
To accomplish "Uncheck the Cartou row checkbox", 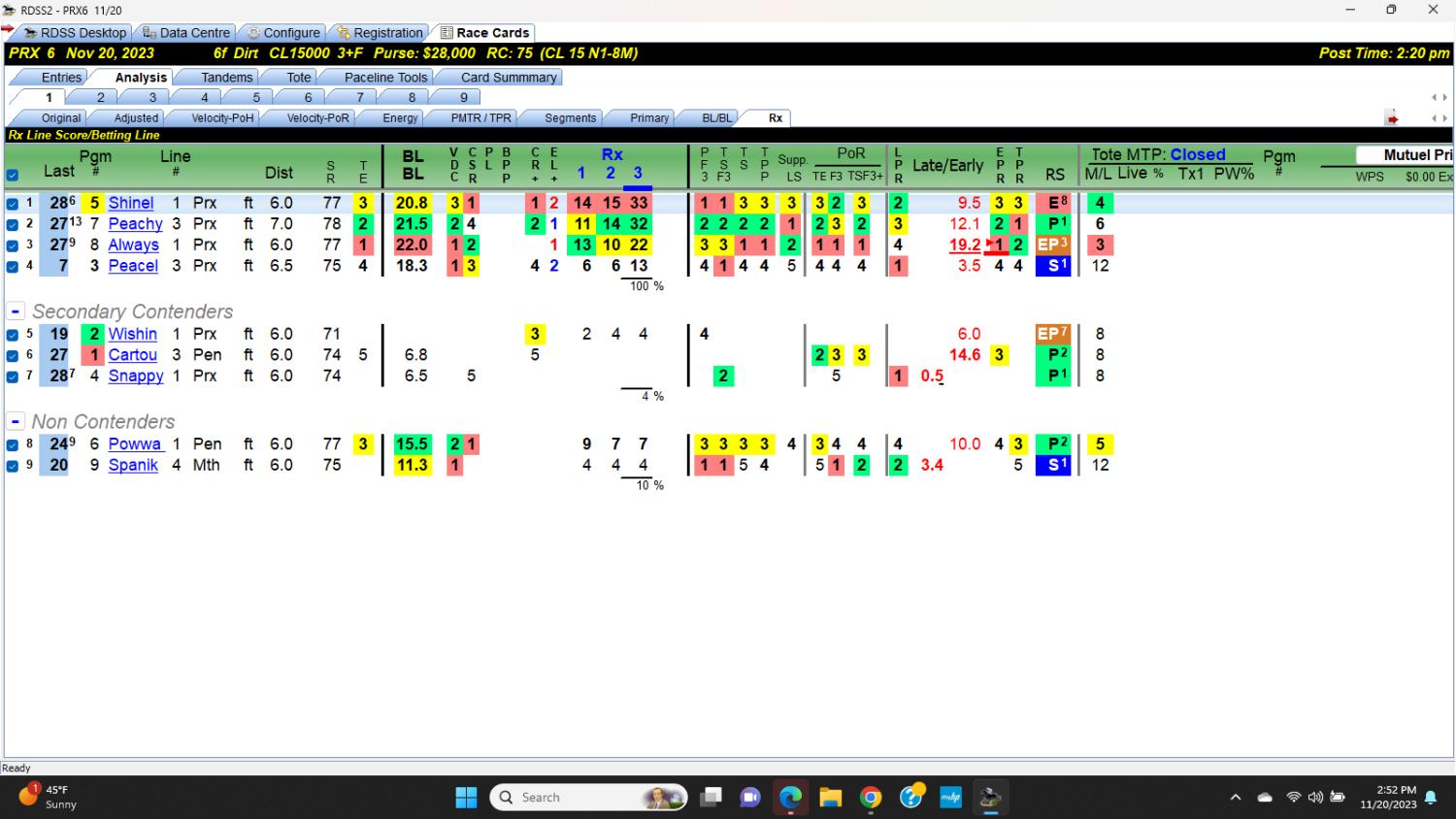I will click(x=13, y=356).
